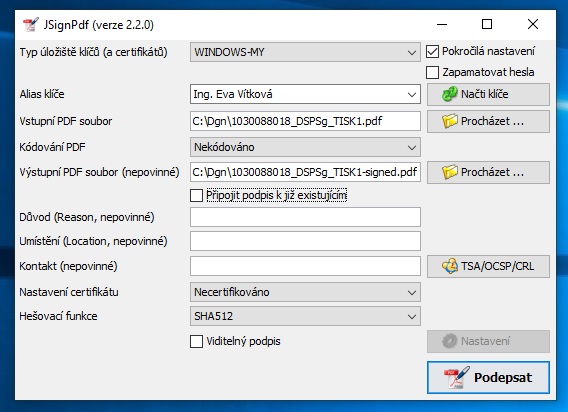This screenshot has width=568, height=412.
Task: Open the SHA512 hash function dropdown
Action: tap(305, 316)
